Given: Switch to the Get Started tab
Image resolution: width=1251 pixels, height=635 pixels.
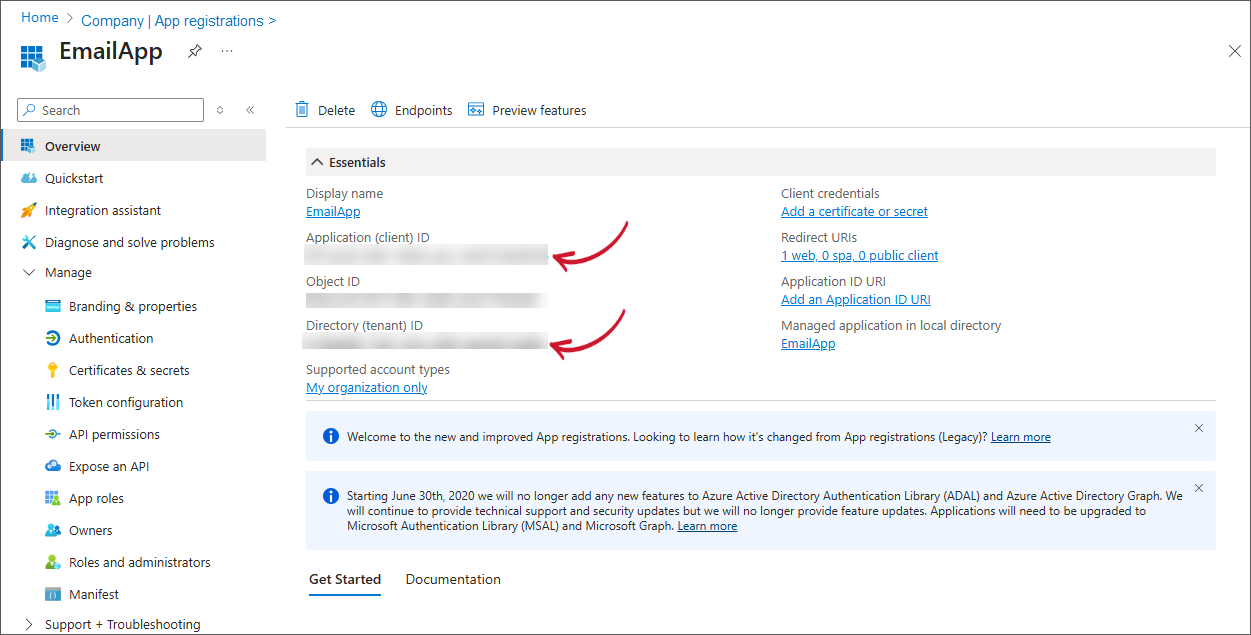Looking at the screenshot, I should click(345, 580).
